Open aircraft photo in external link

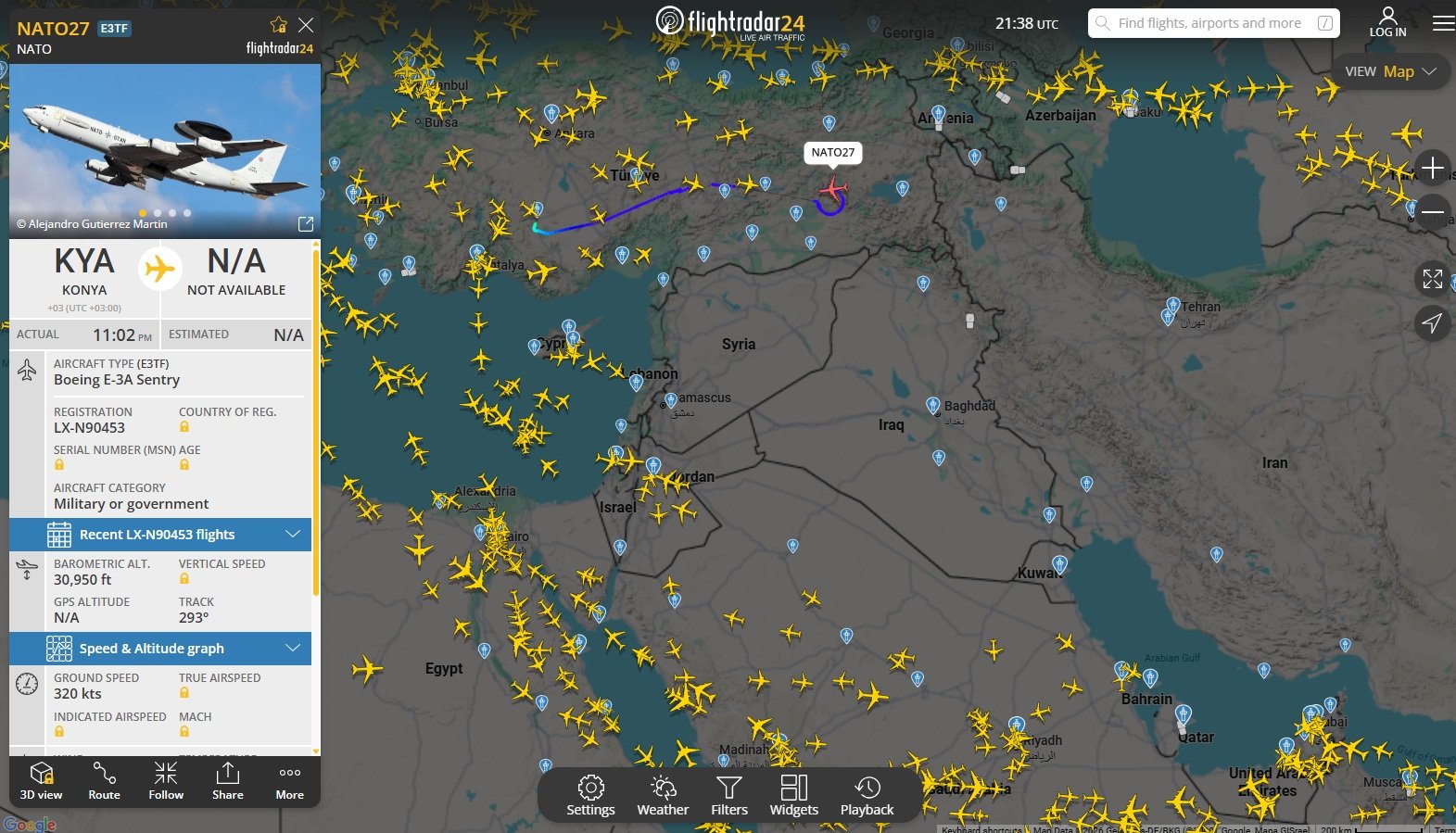tap(306, 224)
